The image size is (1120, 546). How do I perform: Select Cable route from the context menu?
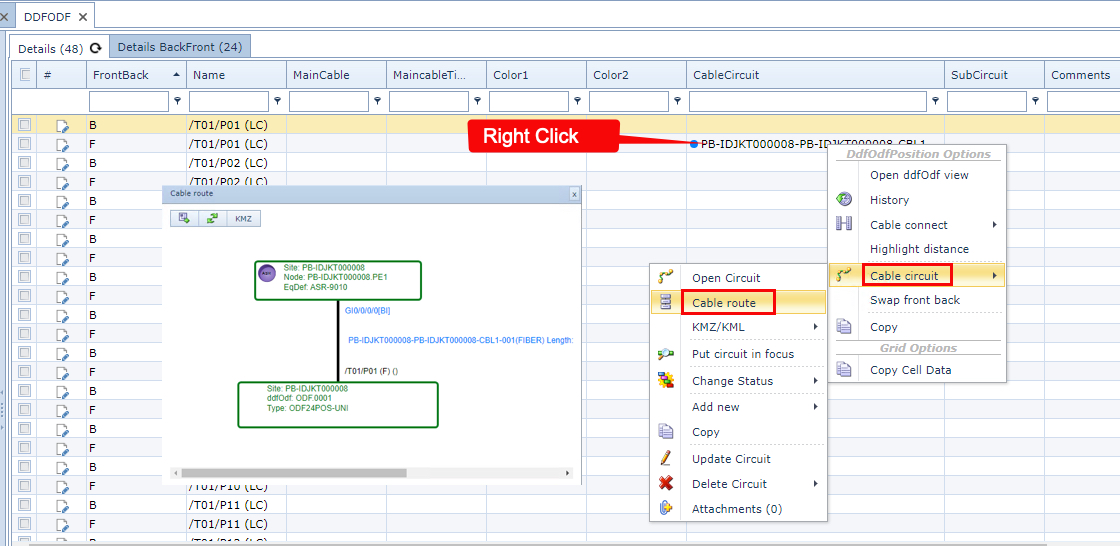click(x=724, y=302)
